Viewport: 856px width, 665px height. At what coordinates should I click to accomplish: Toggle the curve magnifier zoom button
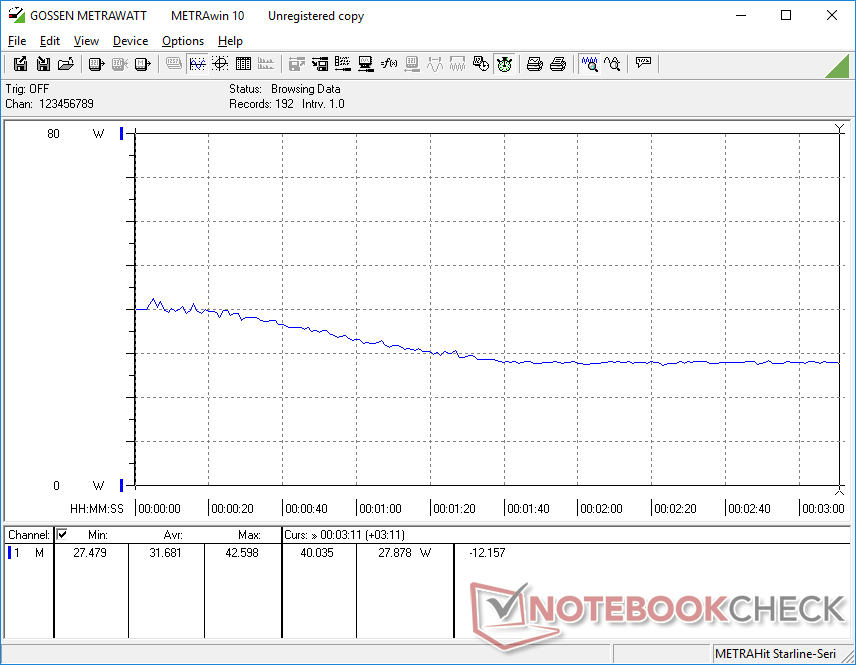[x=611, y=64]
